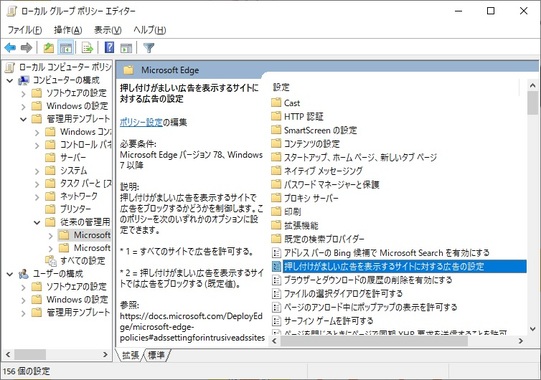Open the ヘルプ(H) menu

pos(149,30)
